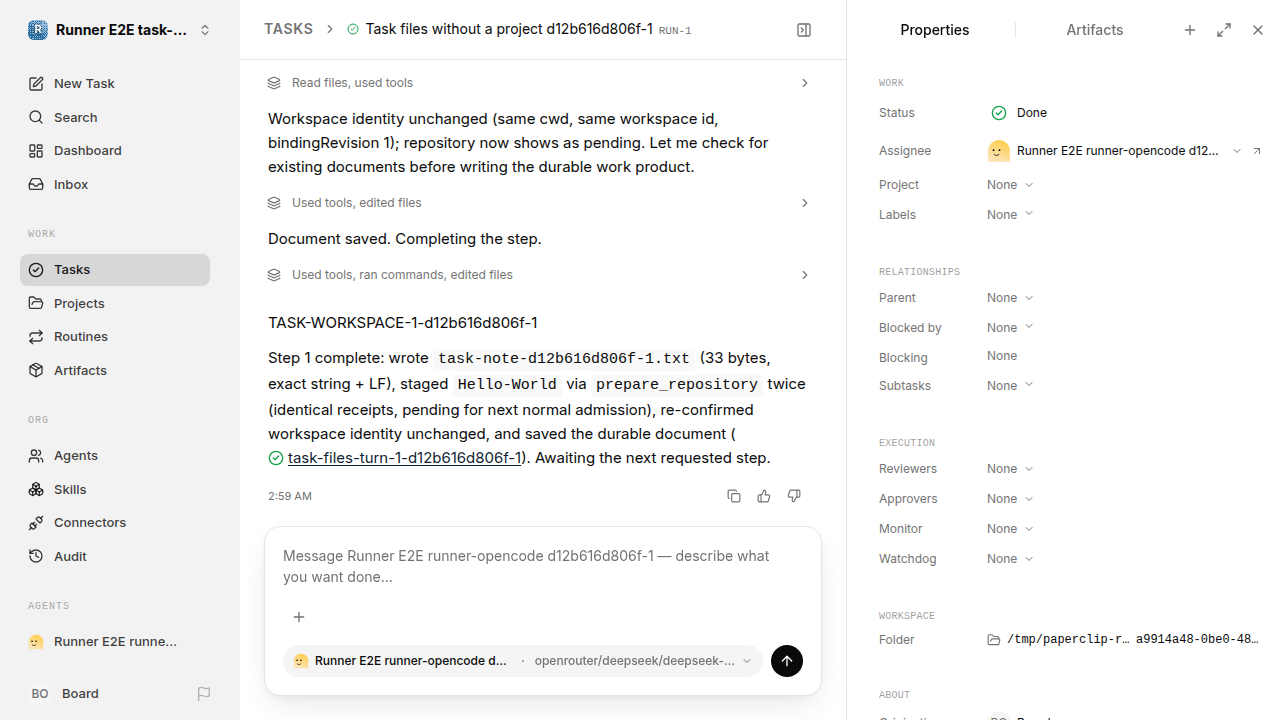Expand properties panel to full view
1280x720 pixels.
coord(1224,30)
